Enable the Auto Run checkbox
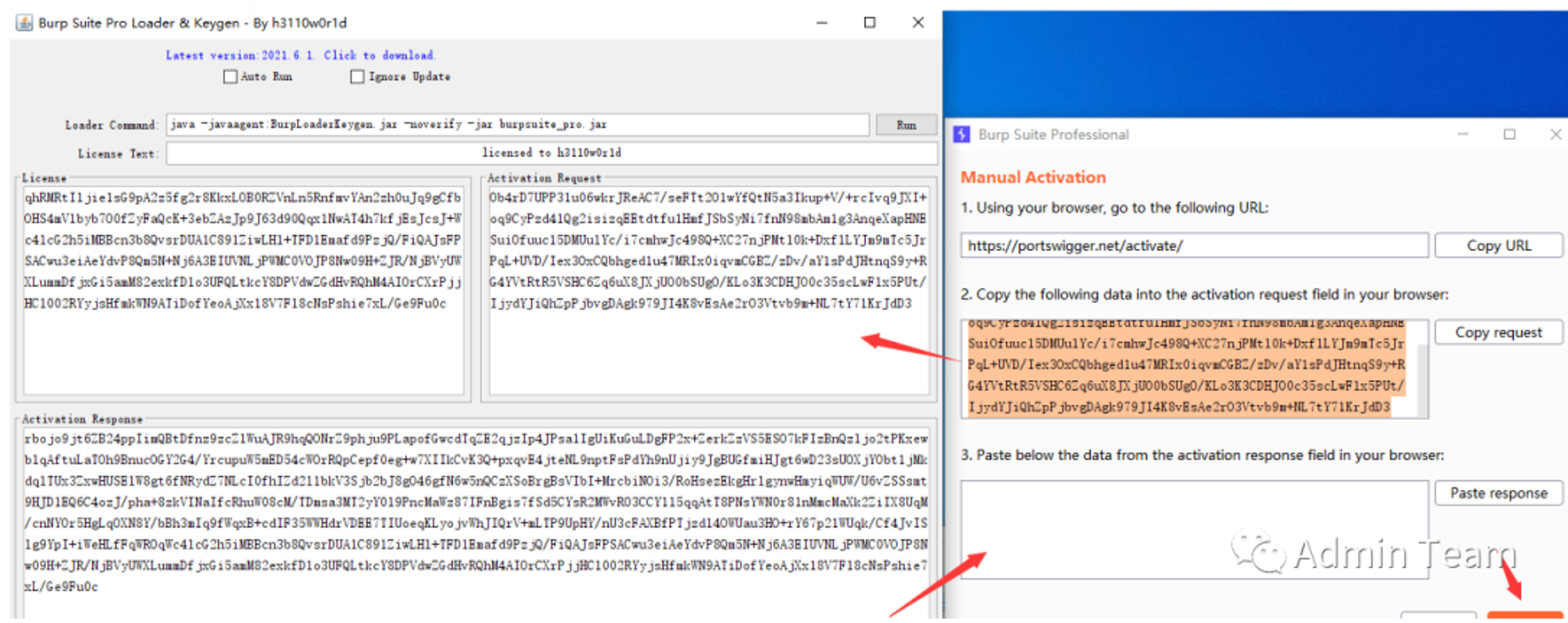The image size is (1568, 623). click(230, 77)
